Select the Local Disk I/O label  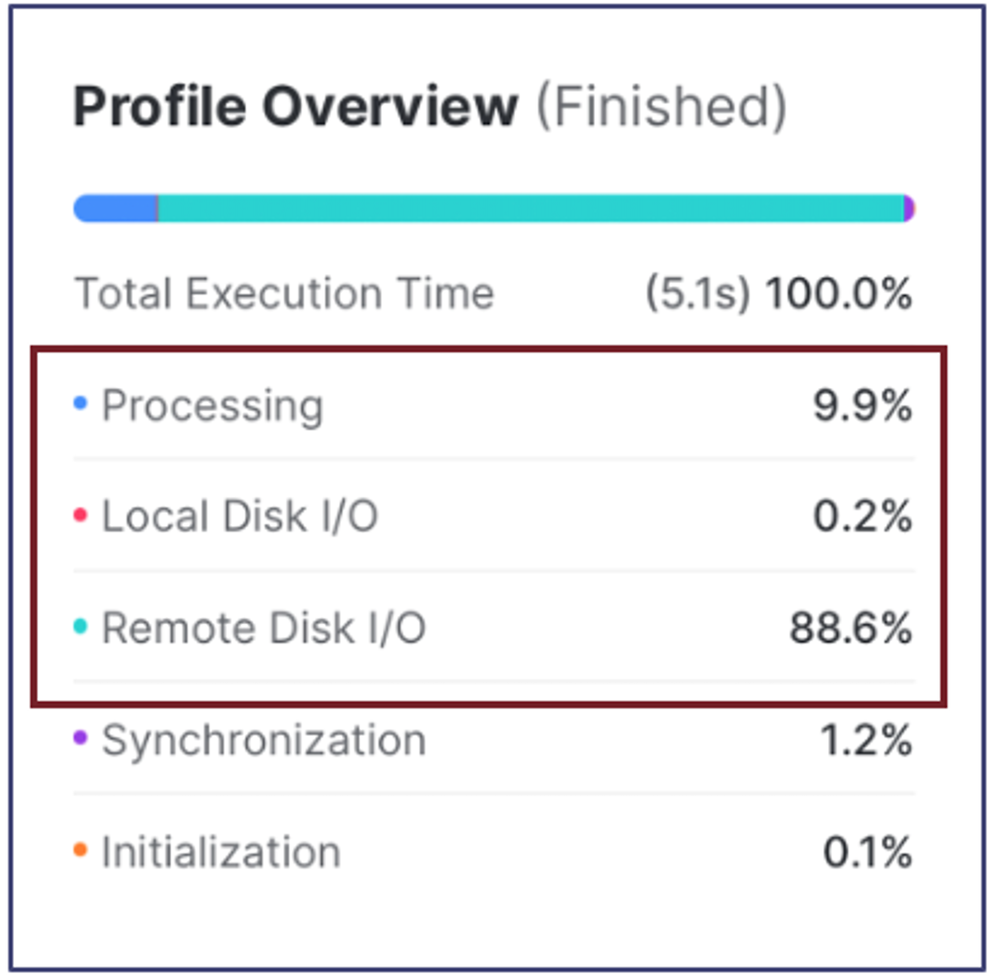240,516
